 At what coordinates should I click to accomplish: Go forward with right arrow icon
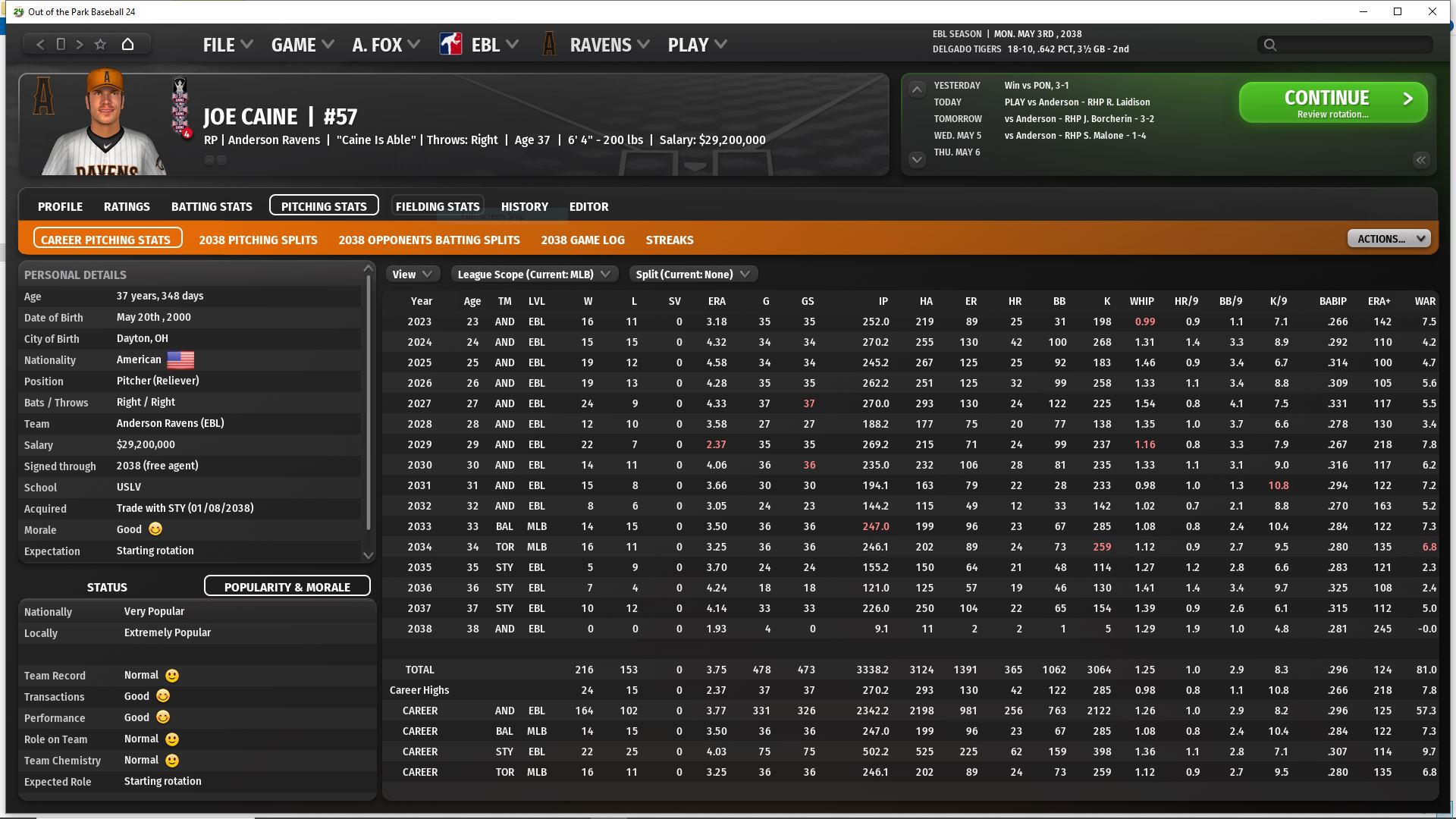80,45
